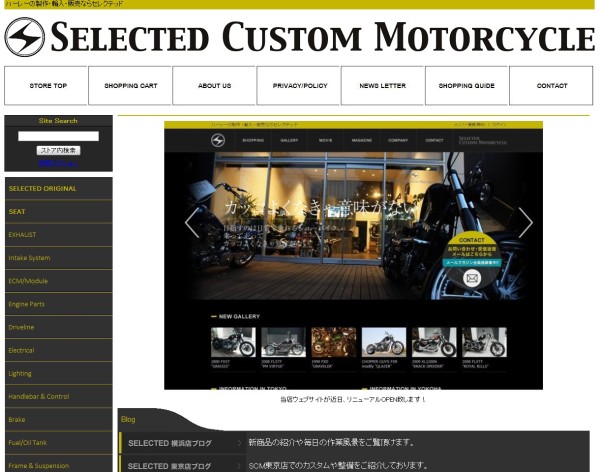Open the STORE TOP nav item
The height and width of the screenshot is (472, 600).
(46, 86)
